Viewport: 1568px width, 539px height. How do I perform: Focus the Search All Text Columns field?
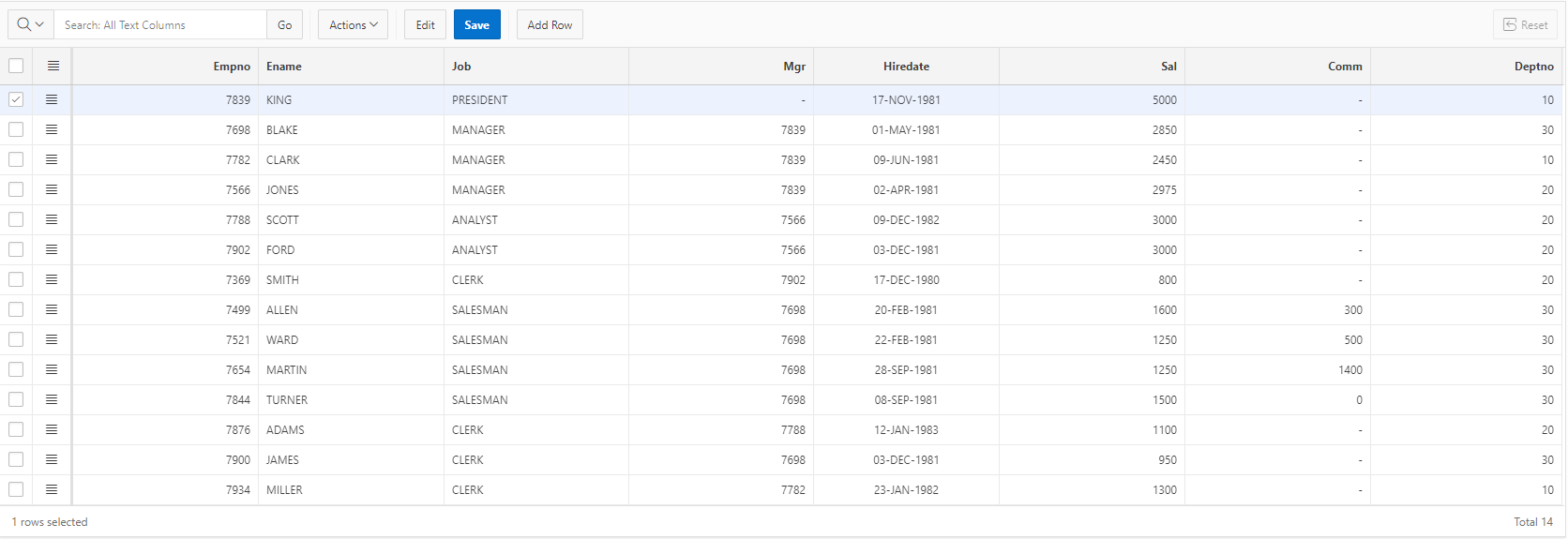pyautogui.click(x=159, y=25)
